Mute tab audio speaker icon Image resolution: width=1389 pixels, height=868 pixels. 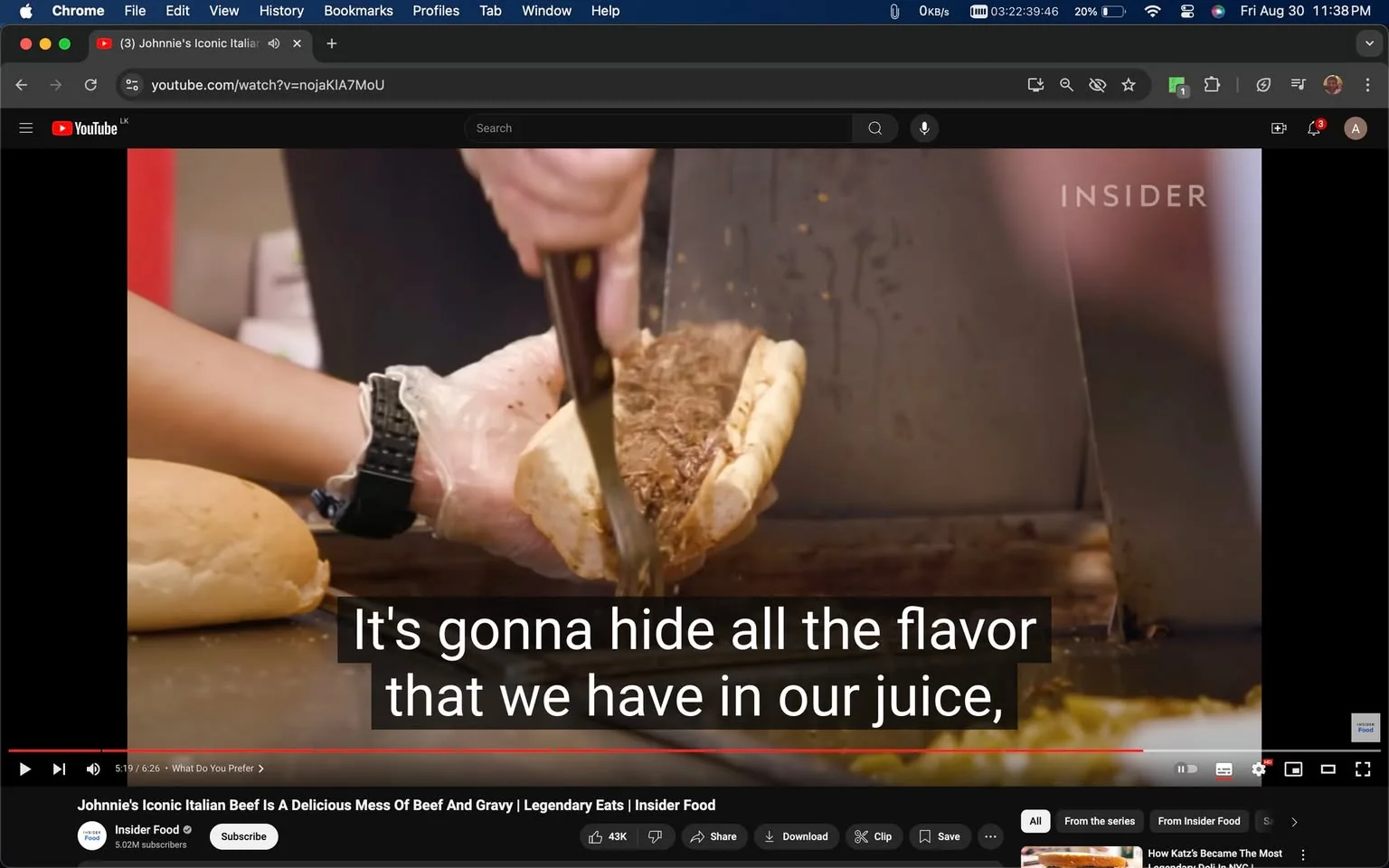[x=274, y=43]
